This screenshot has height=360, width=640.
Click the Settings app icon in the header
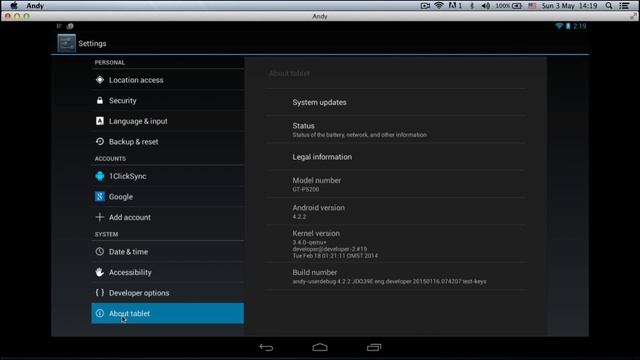pyautogui.click(x=66, y=43)
